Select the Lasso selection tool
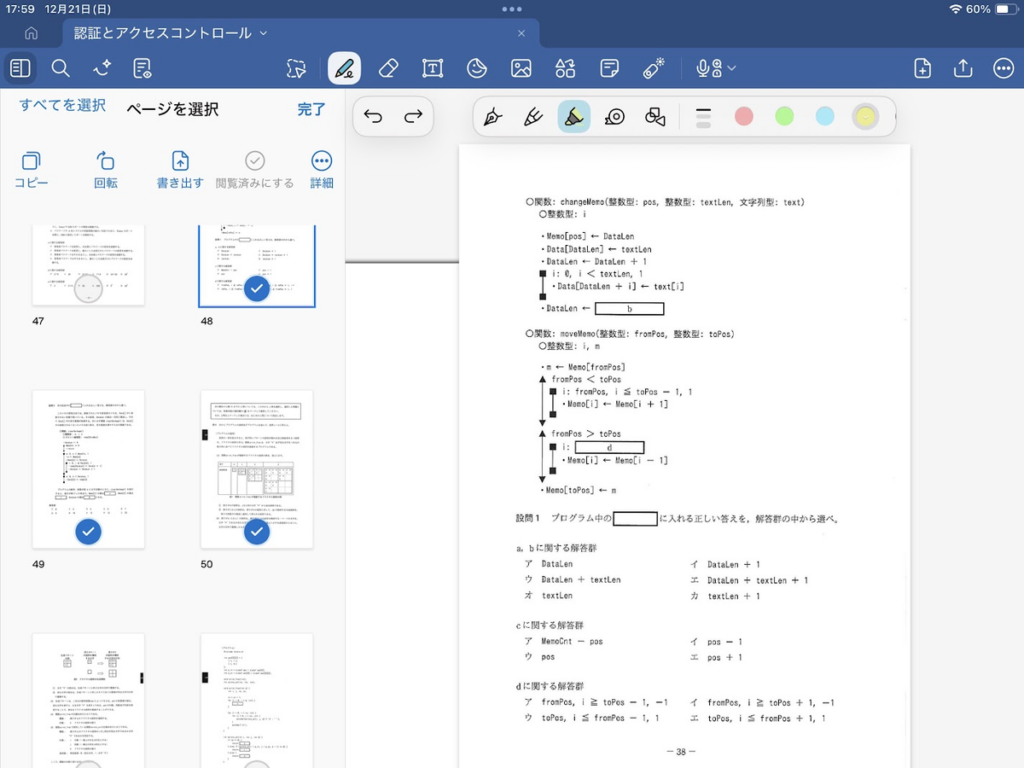Viewport: 1024px width, 768px height. click(296, 68)
